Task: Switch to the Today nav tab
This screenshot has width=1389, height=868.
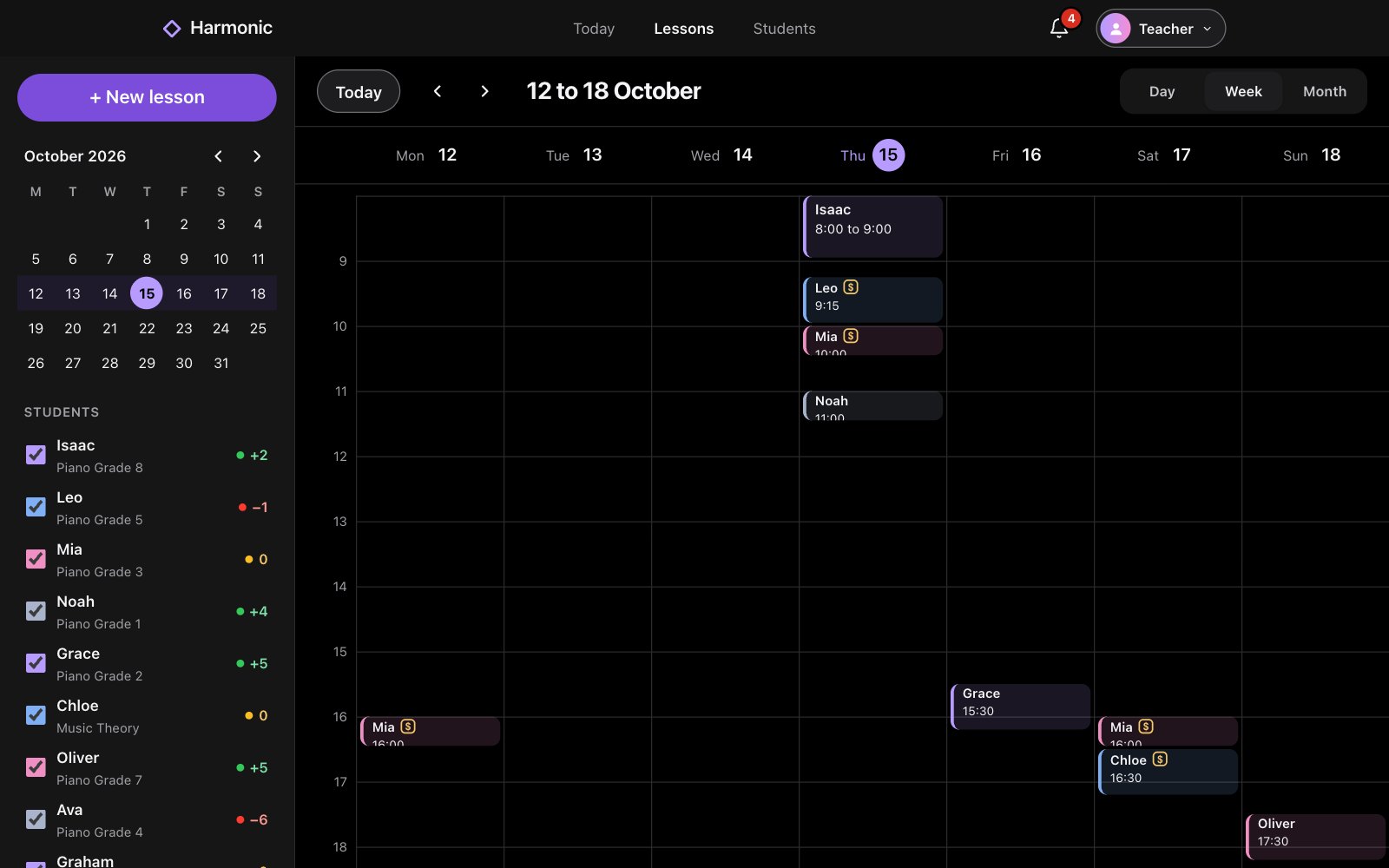Action: pyautogui.click(x=594, y=29)
